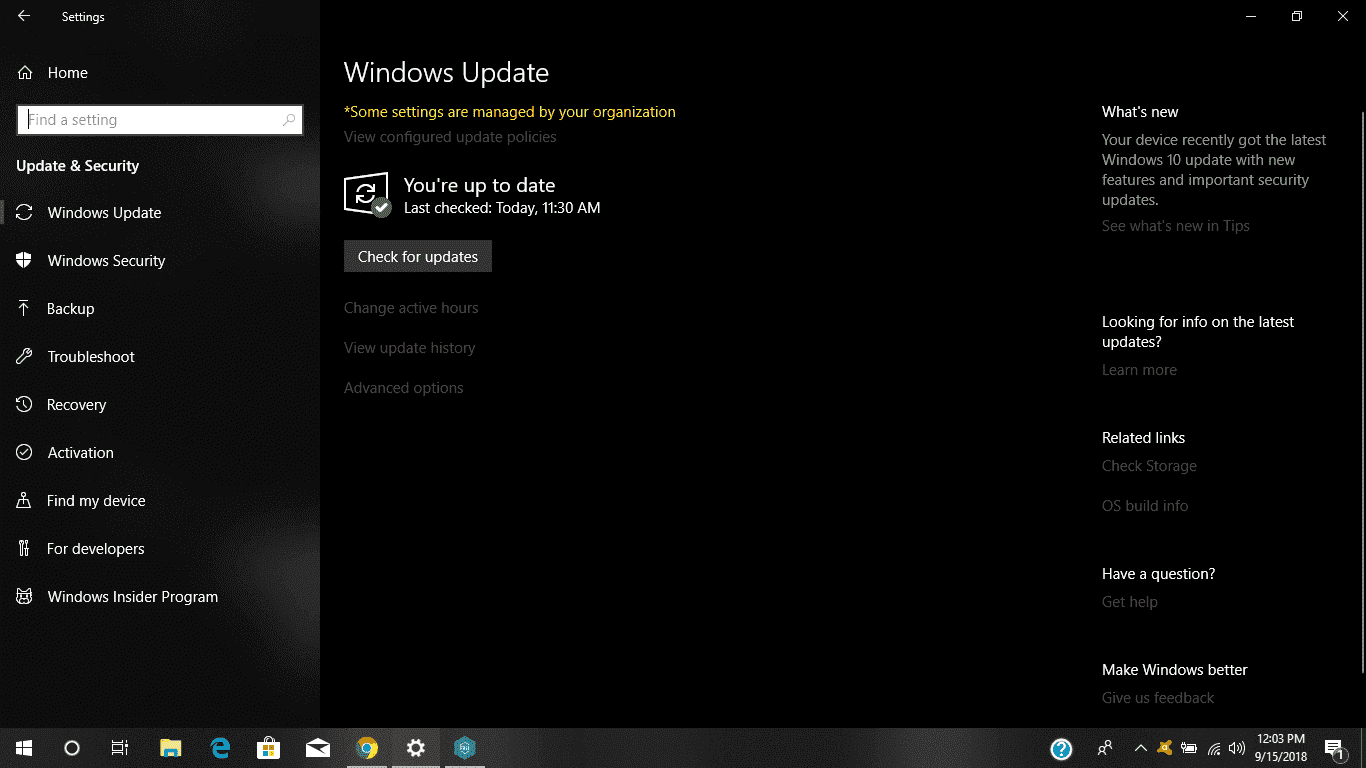Image resolution: width=1366 pixels, height=768 pixels.
Task: Click the Give us feedback link
Action: click(1158, 698)
